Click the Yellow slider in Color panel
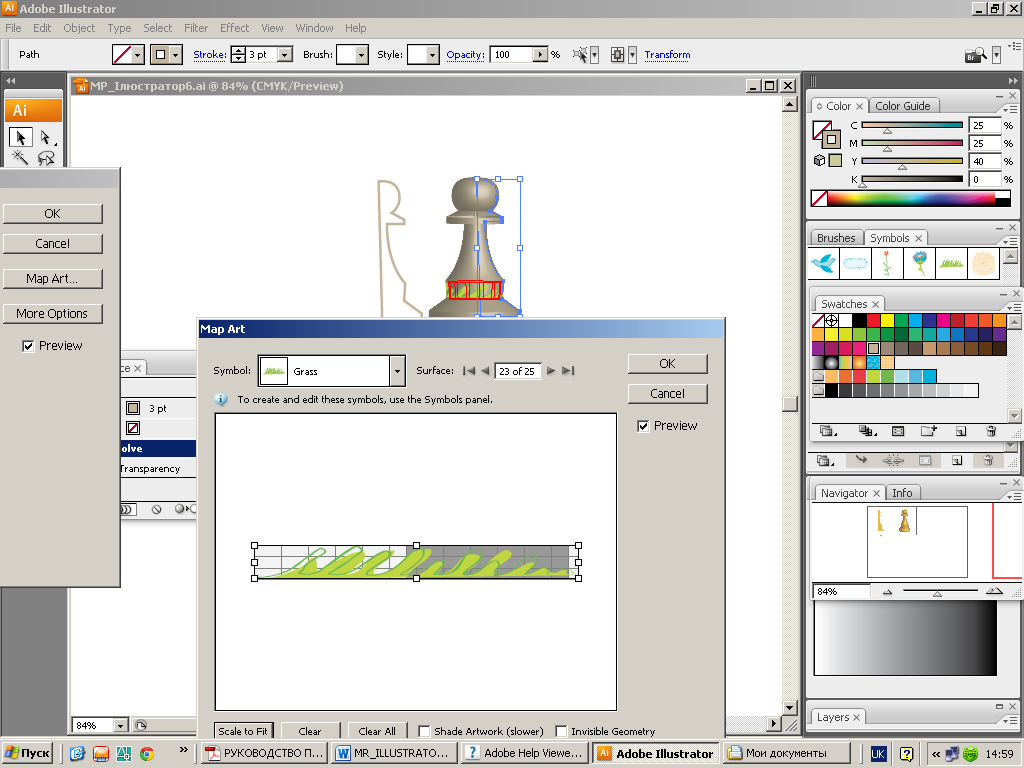 [x=912, y=161]
